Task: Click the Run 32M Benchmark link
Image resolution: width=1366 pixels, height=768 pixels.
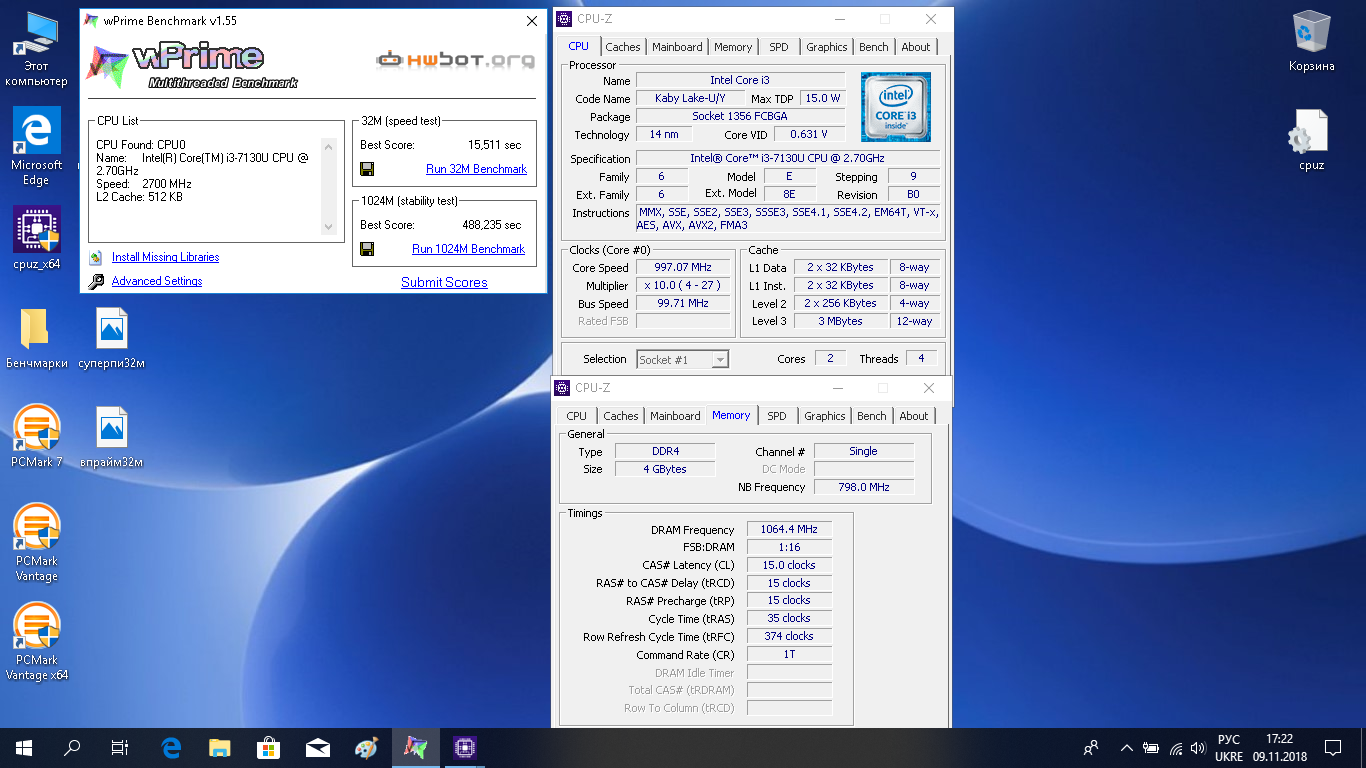Action: click(476, 169)
